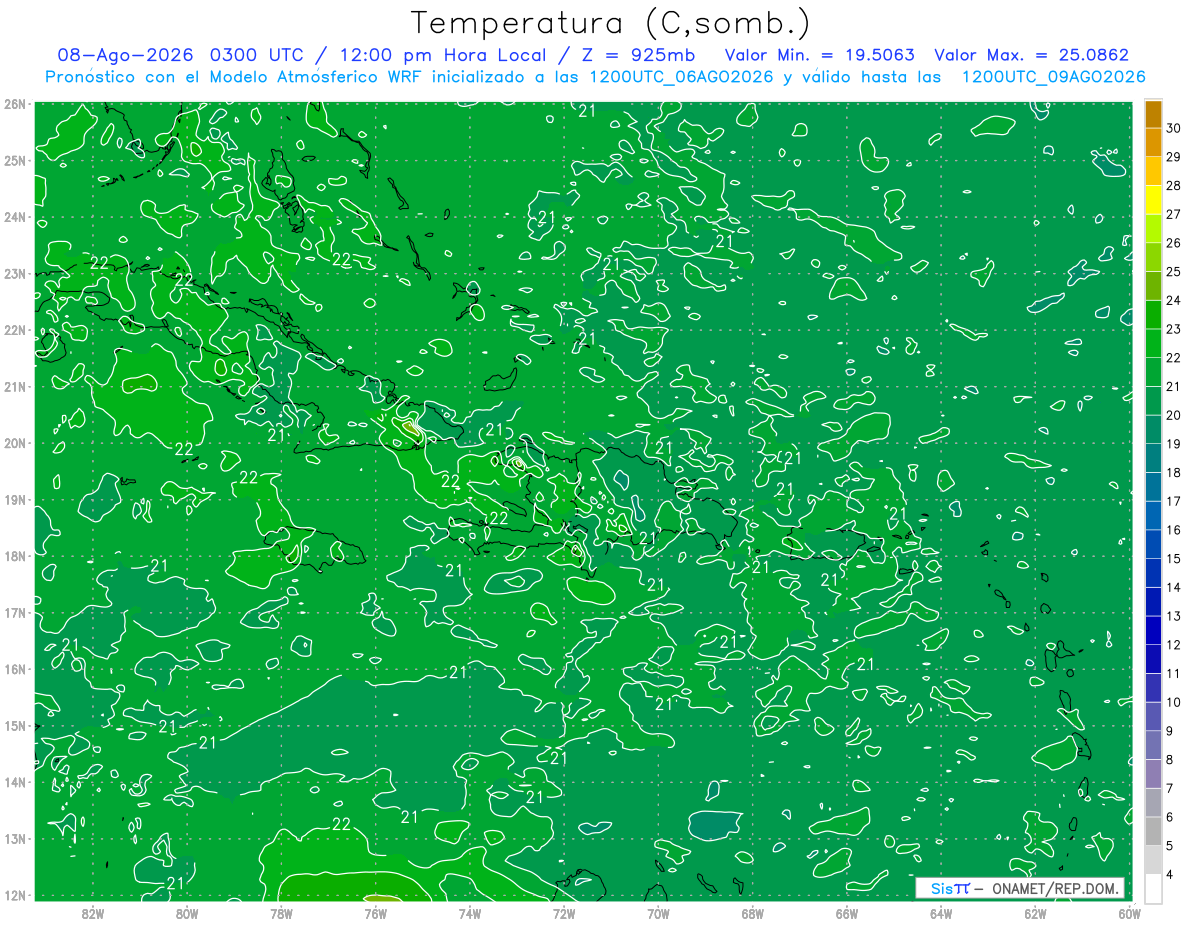This screenshot has width=1200, height=927.
Task: Click the "24N" latitude label
Action: [14, 217]
